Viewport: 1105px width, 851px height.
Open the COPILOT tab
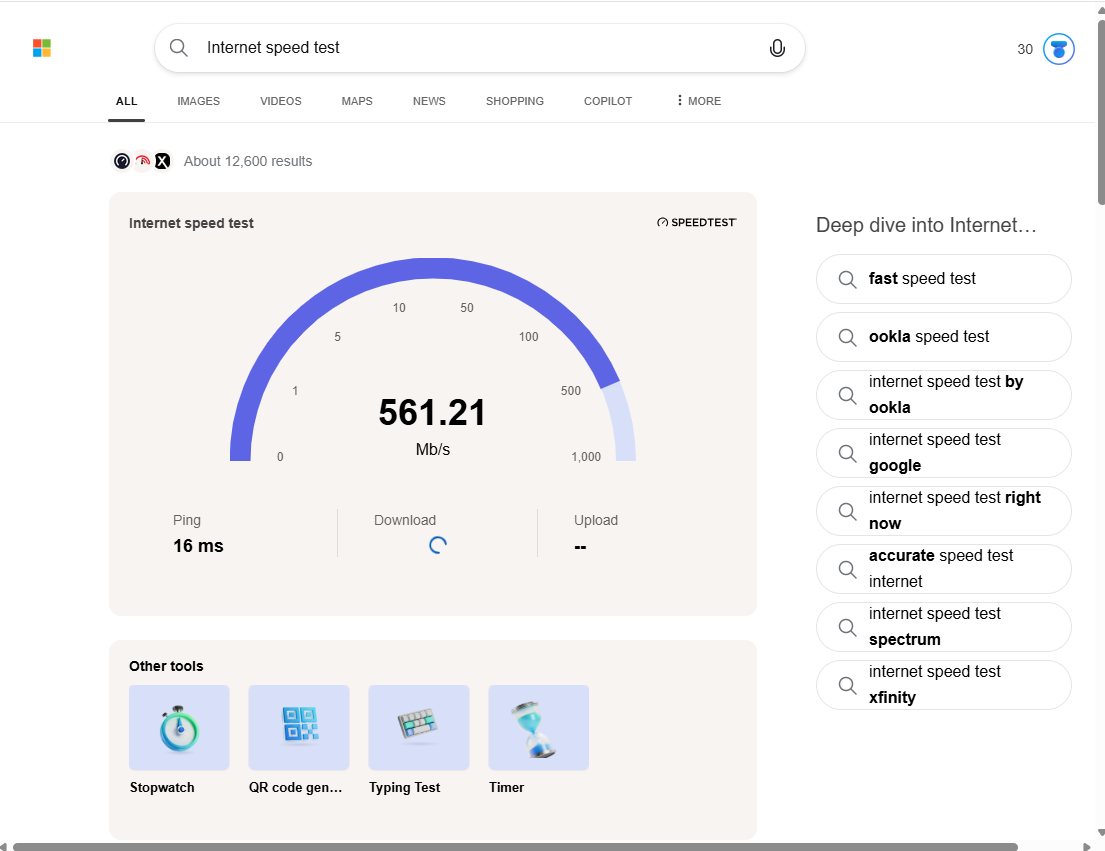click(x=607, y=101)
